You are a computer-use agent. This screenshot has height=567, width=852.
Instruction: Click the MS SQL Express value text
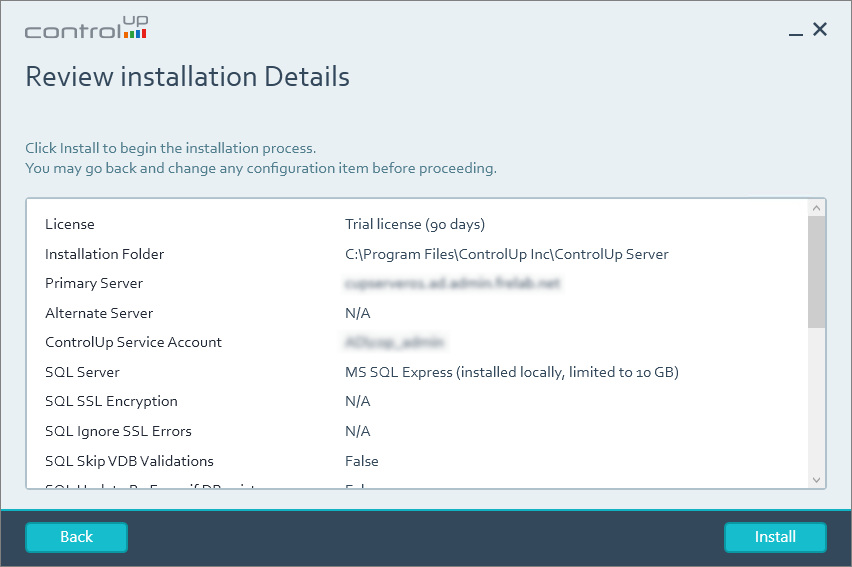[511, 372]
